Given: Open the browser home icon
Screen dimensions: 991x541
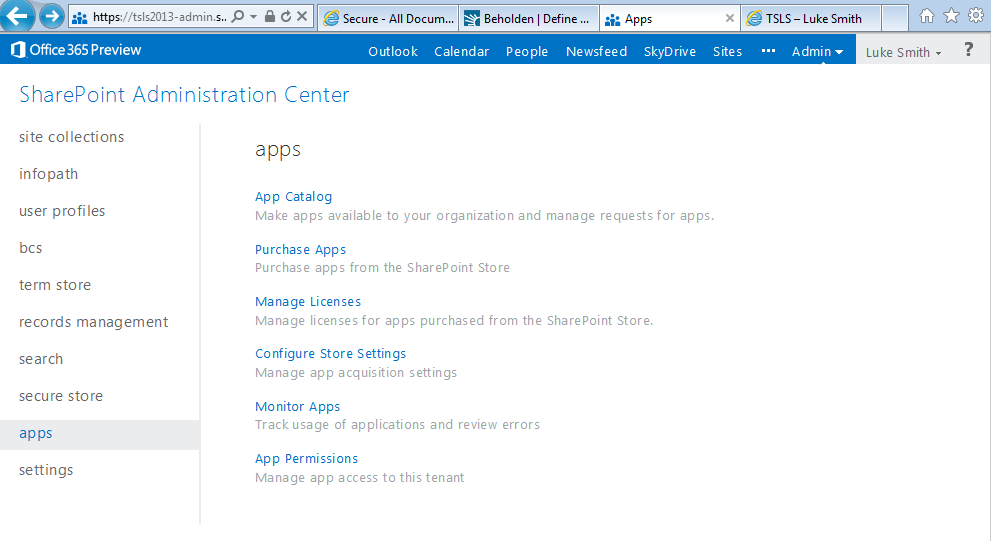Looking at the screenshot, I should [927, 16].
